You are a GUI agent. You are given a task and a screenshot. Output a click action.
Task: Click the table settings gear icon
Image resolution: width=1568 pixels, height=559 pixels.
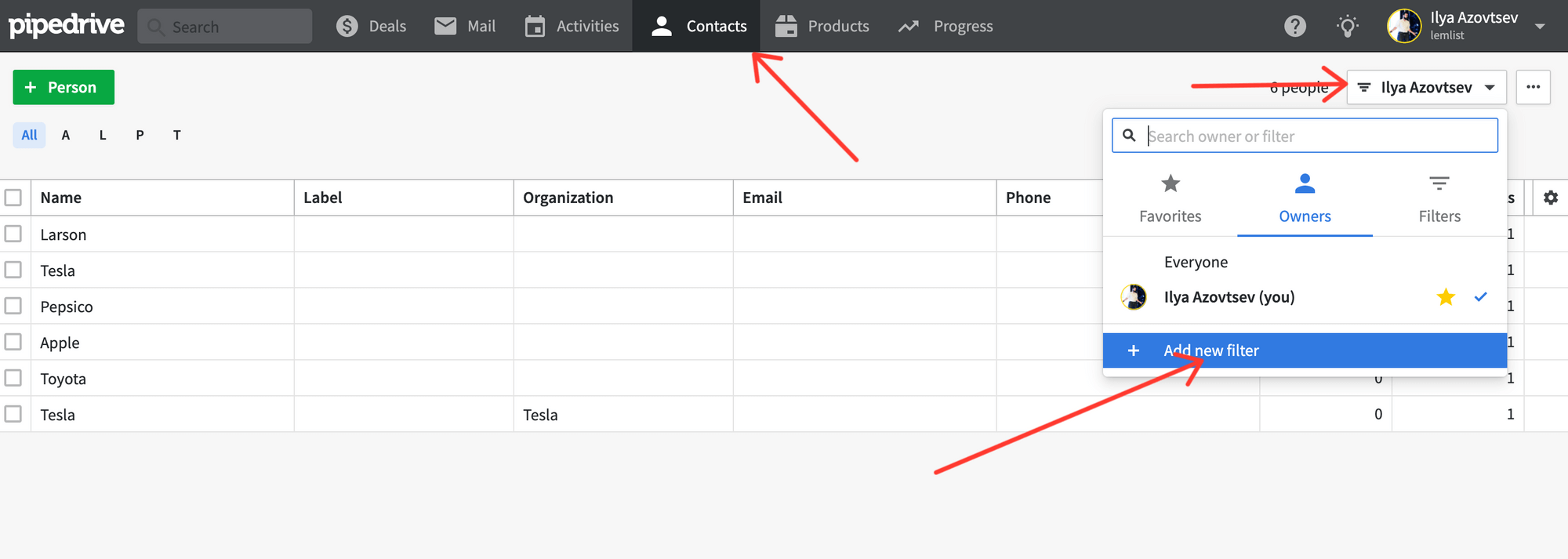coord(1550,198)
